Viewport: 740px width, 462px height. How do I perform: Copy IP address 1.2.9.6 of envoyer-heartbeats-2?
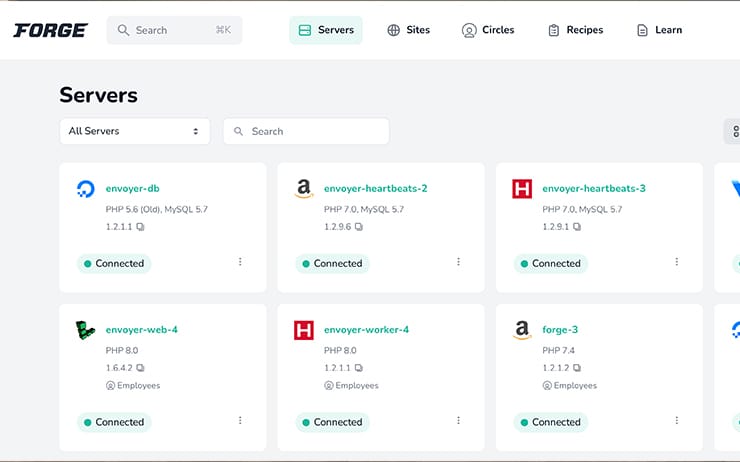coord(359,227)
